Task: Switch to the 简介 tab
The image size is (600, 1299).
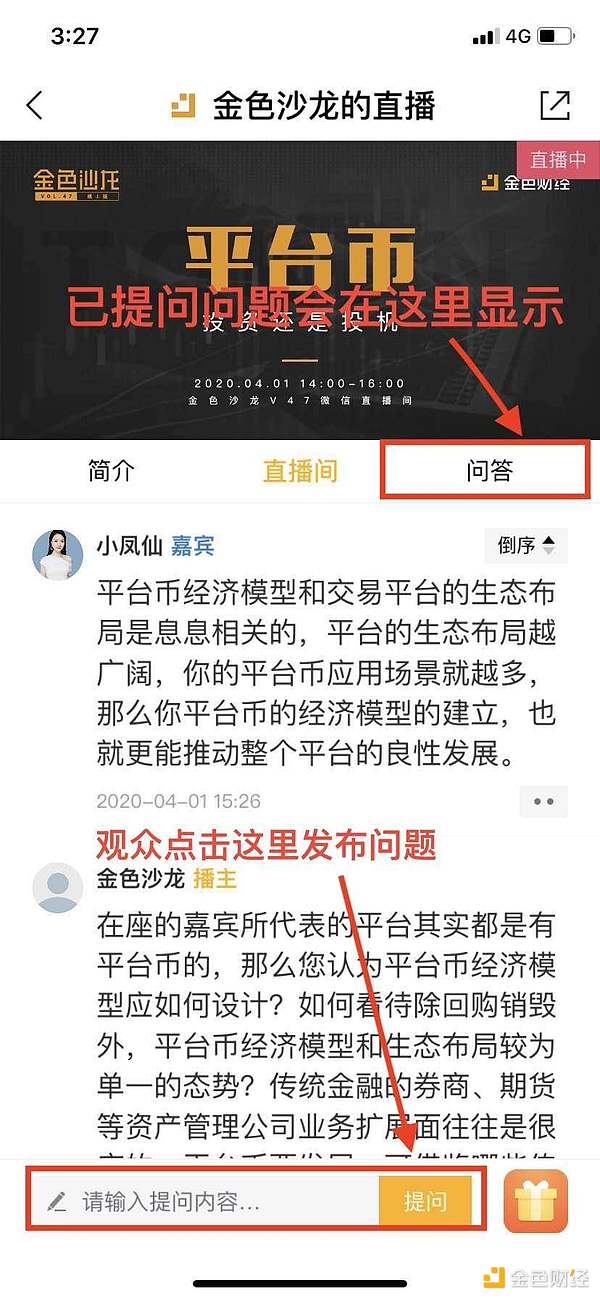Action: point(110,471)
